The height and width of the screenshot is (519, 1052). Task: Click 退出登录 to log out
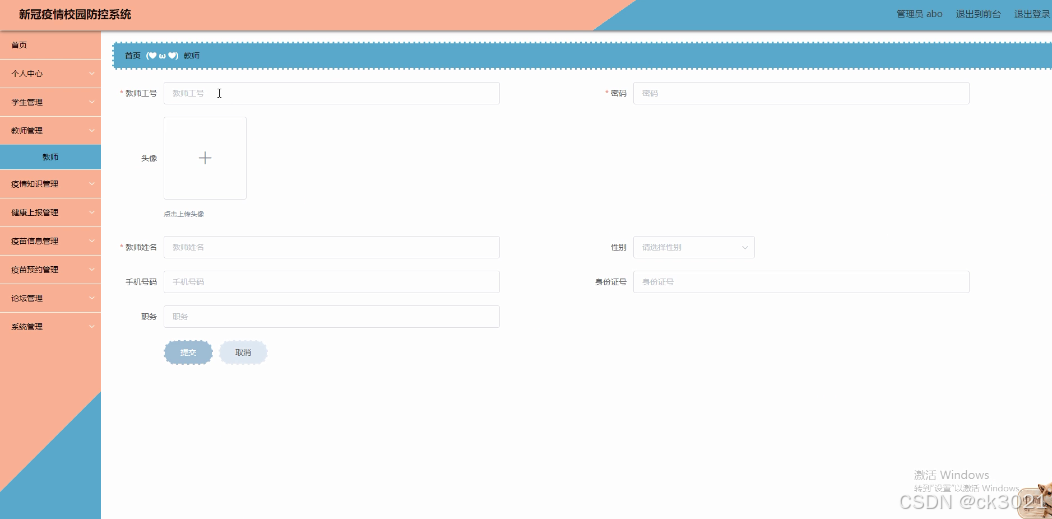tap(1032, 14)
